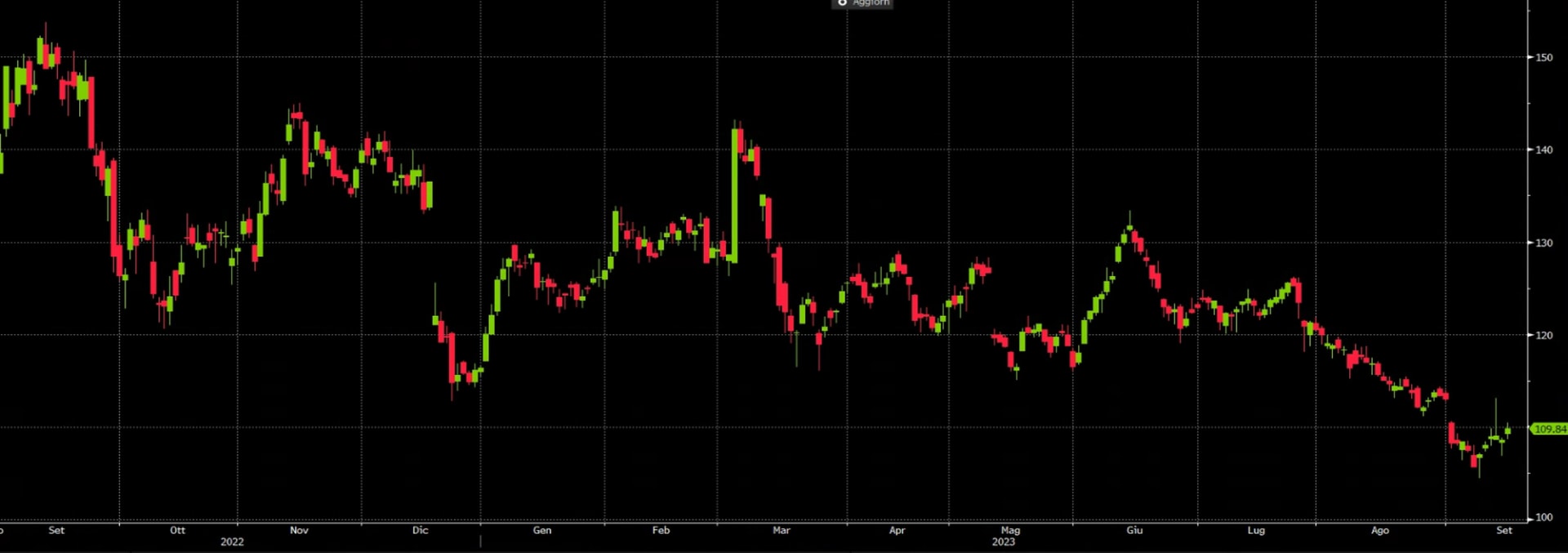Click the green 109.84 last price label
The image size is (1568, 553).
pos(1549,429)
